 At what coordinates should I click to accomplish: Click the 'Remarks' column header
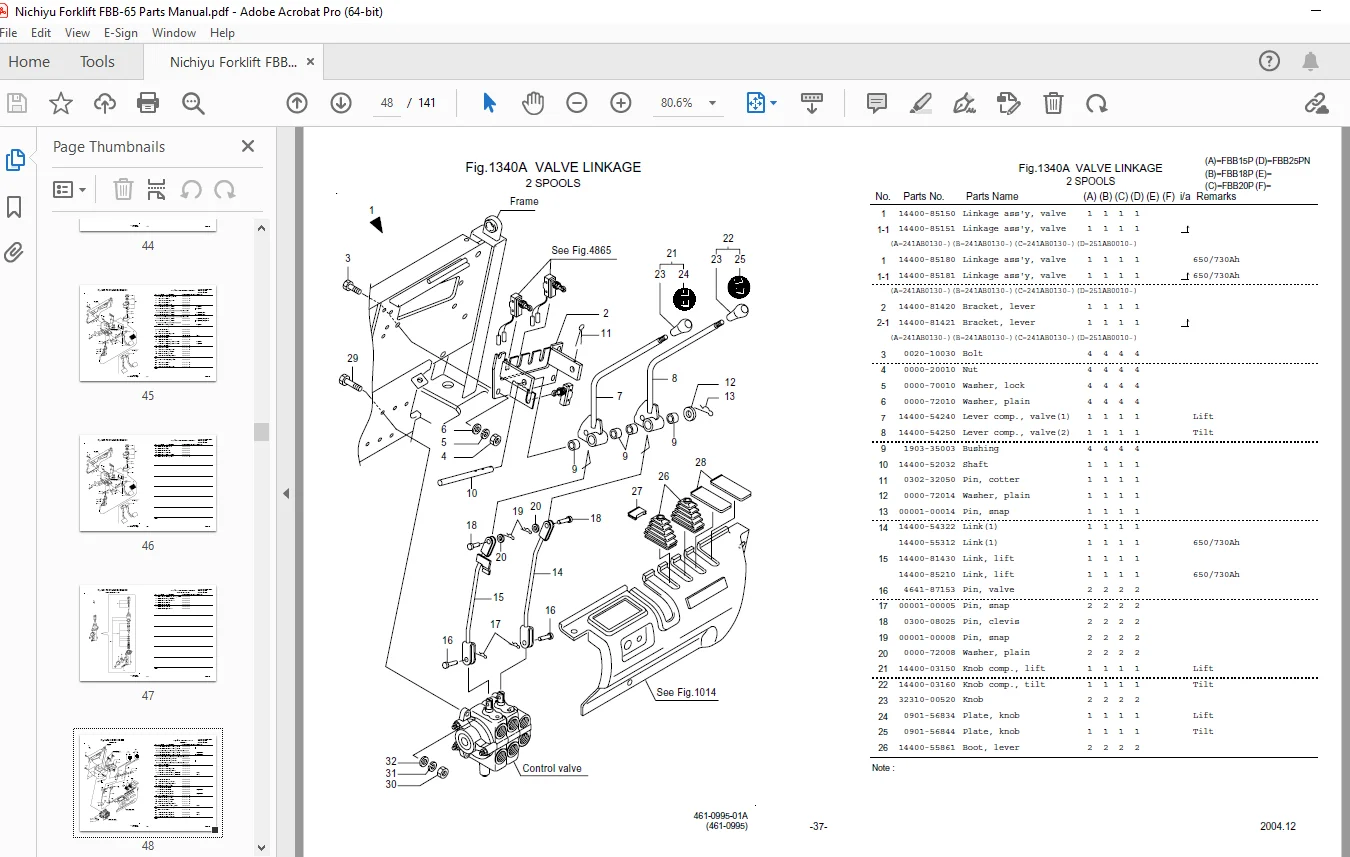coord(1216,197)
